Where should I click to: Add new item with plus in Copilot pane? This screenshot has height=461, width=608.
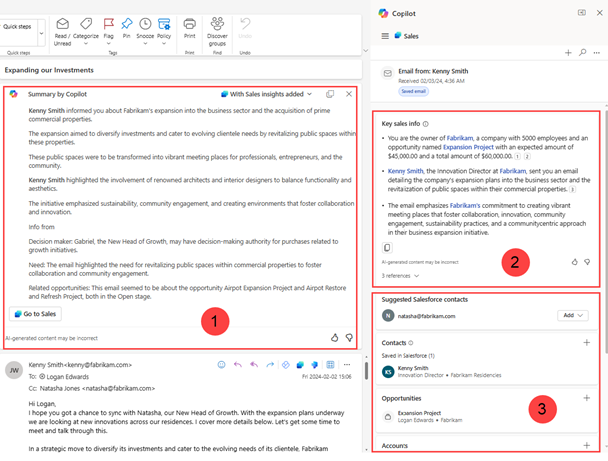(x=568, y=53)
